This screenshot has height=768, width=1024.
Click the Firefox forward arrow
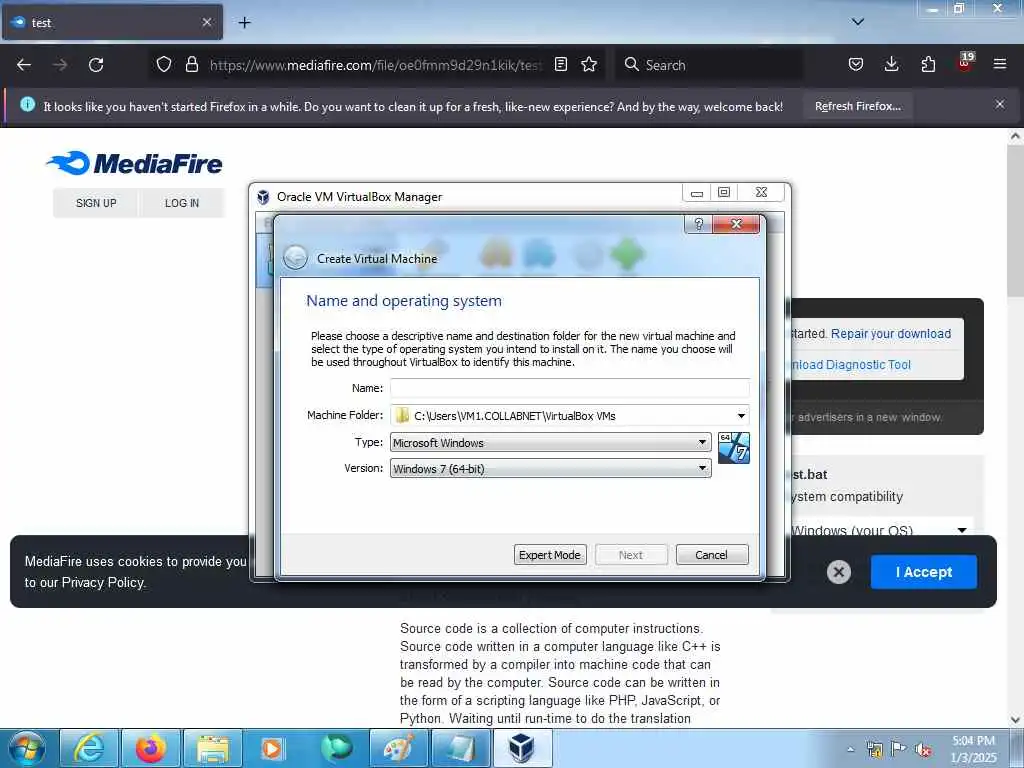click(60, 65)
